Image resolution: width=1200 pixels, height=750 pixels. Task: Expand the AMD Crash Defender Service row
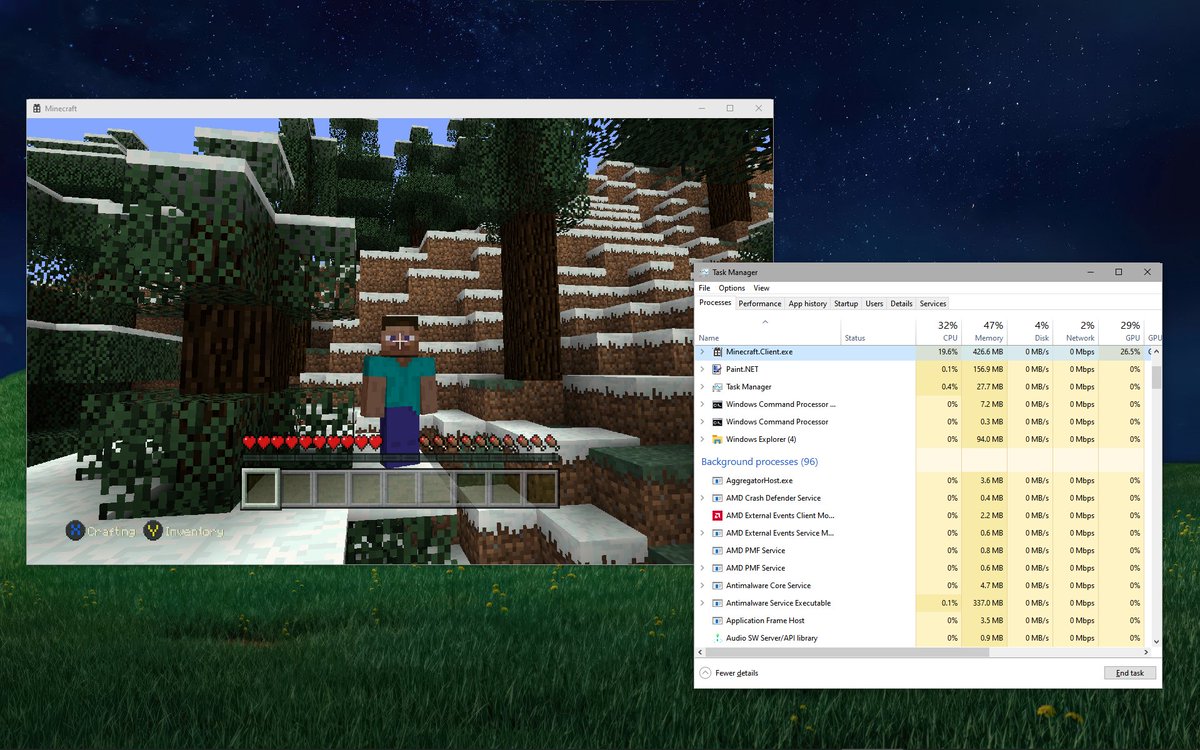coord(702,498)
